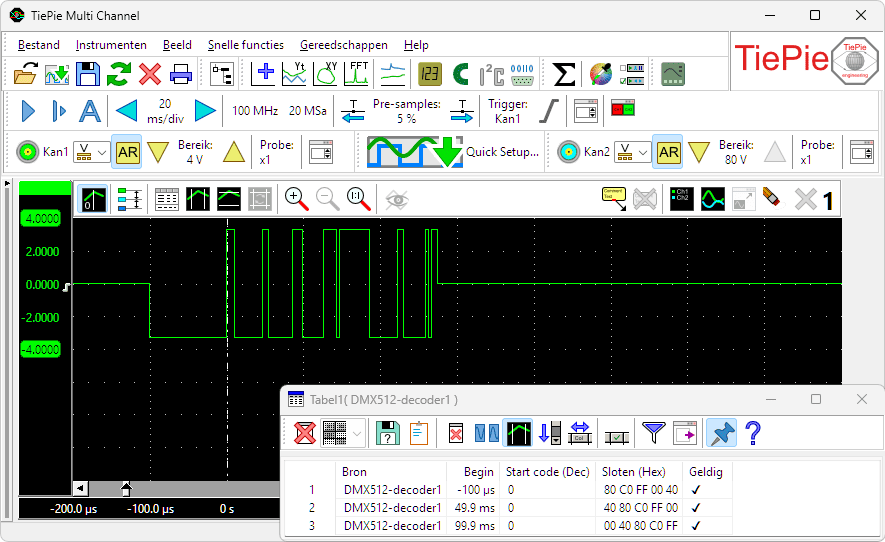Screen dimensions: 885x542
Task: Apply table filter funnel icon
Action: (654, 433)
